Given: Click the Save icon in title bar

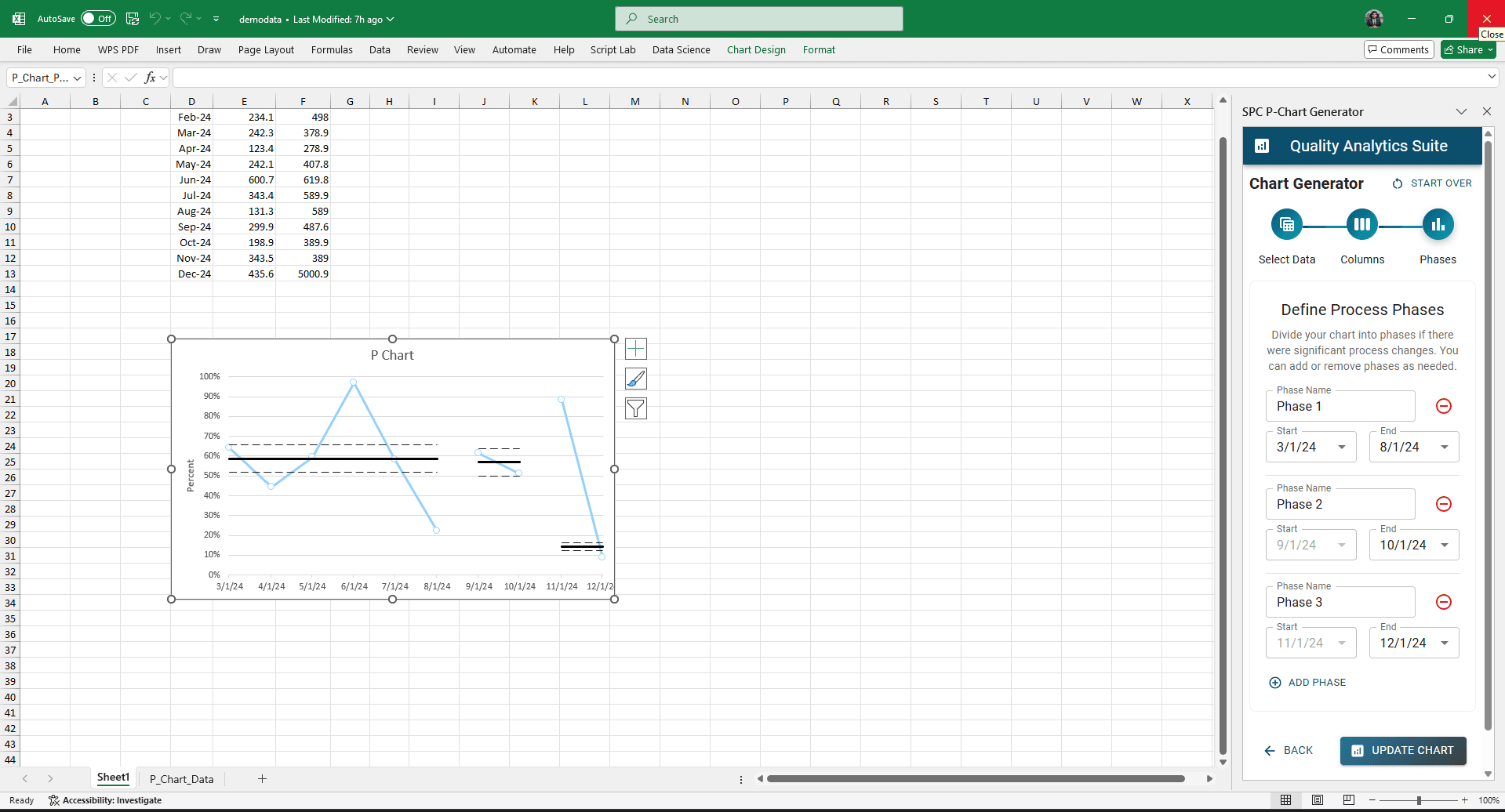Looking at the screenshot, I should pyautogui.click(x=133, y=19).
